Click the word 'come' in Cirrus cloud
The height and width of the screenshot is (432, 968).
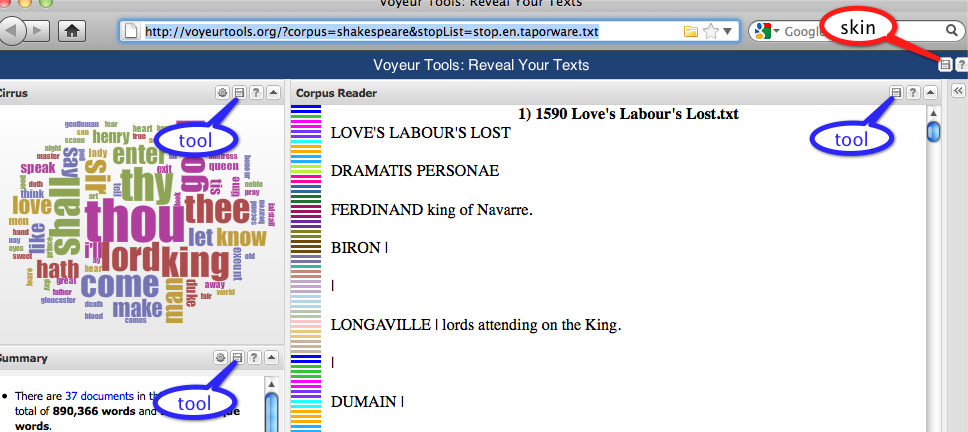[x=120, y=286]
